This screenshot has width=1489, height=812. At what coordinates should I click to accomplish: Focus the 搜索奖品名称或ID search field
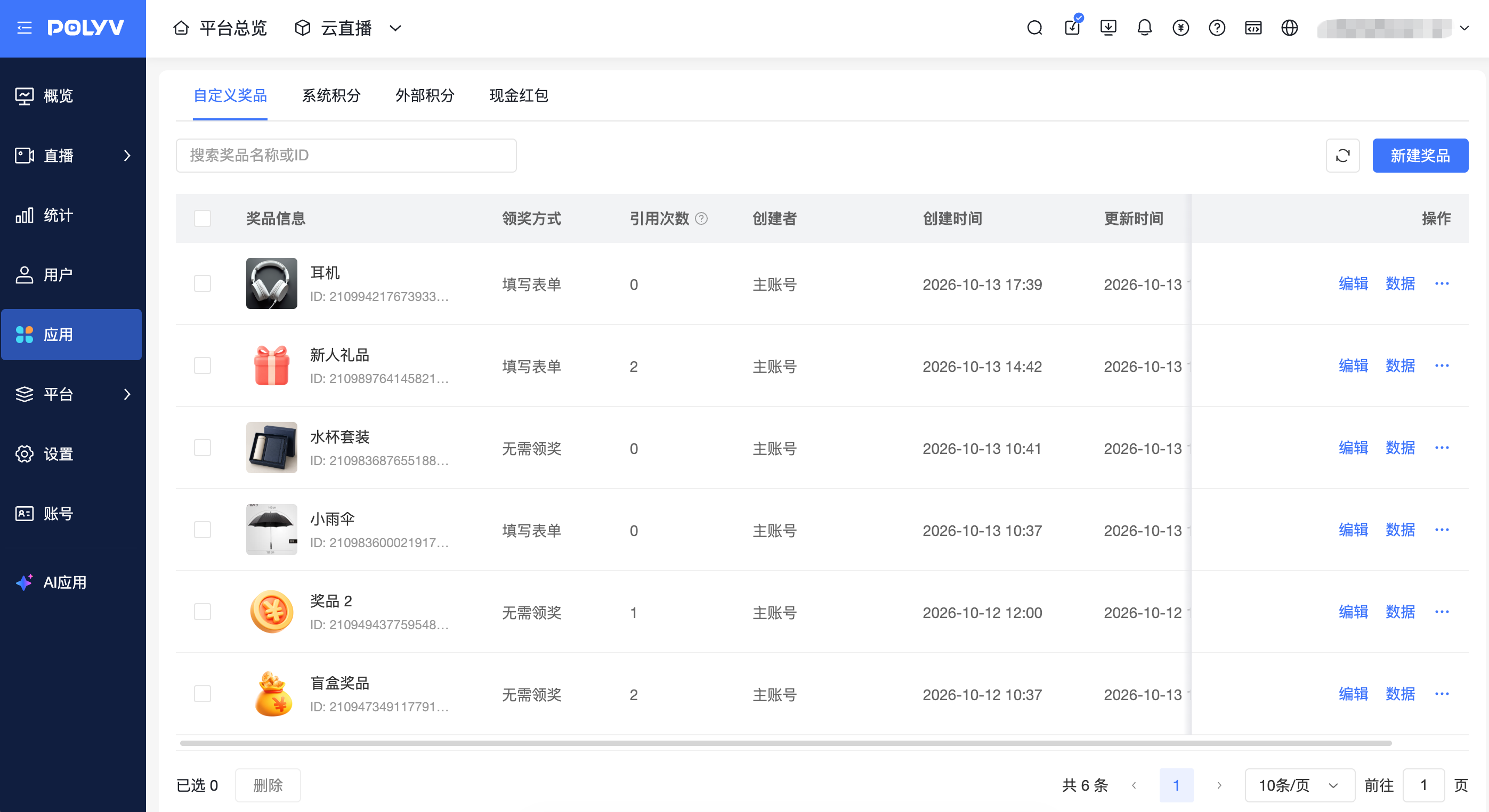tap(346, 156)
